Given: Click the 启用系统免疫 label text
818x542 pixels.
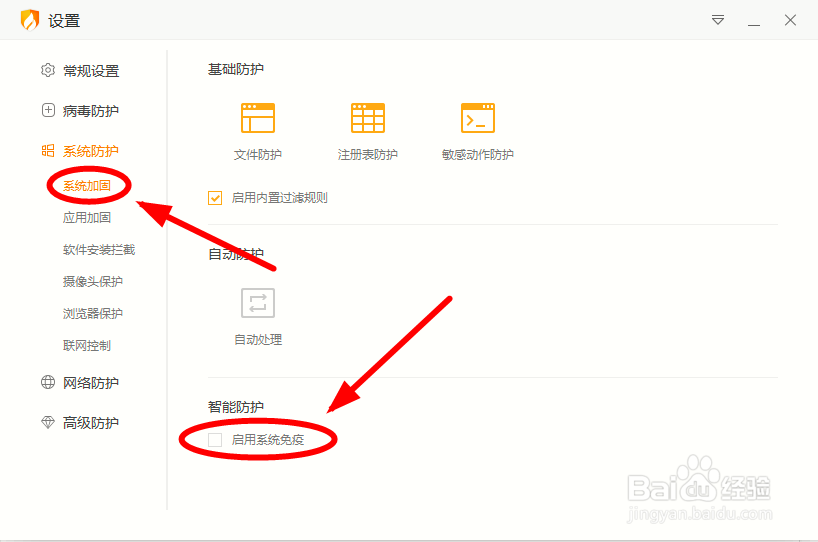Looking at the screenshot, I should click(268, 440).
